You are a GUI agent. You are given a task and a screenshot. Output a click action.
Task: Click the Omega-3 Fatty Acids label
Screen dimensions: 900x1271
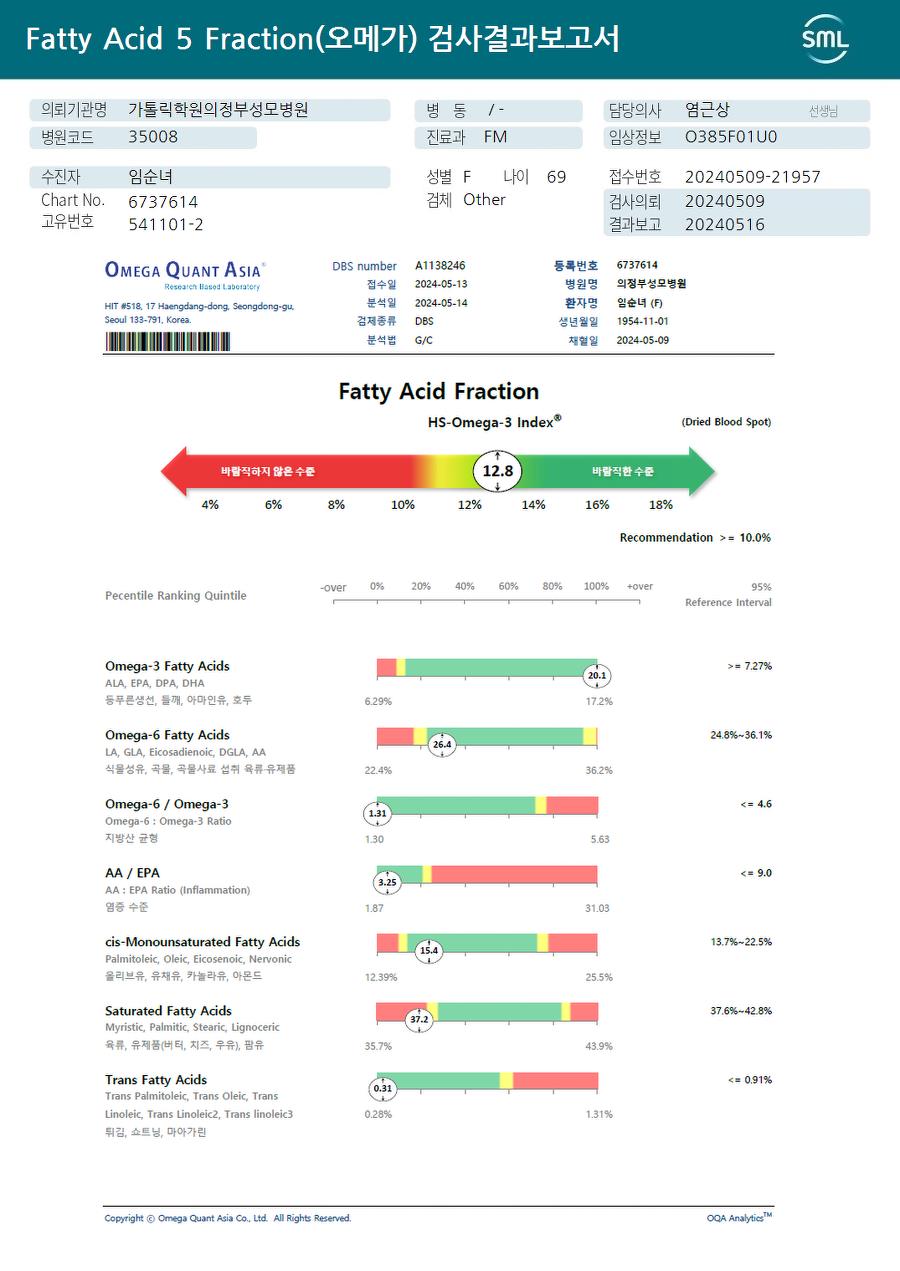click(x=167, y=666)
